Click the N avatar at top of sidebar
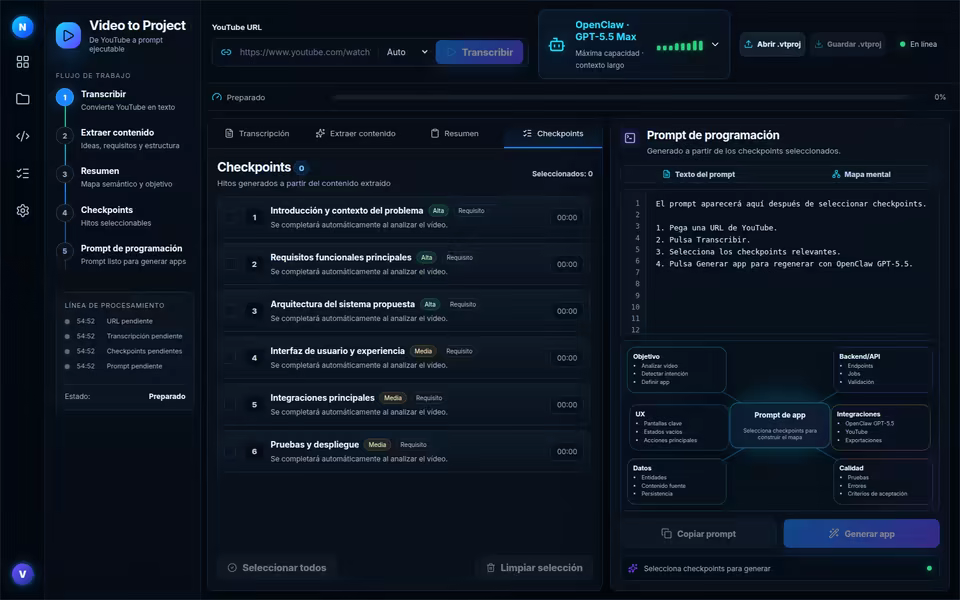The height and width of the screenshot is (600, 960). (23, 27)
